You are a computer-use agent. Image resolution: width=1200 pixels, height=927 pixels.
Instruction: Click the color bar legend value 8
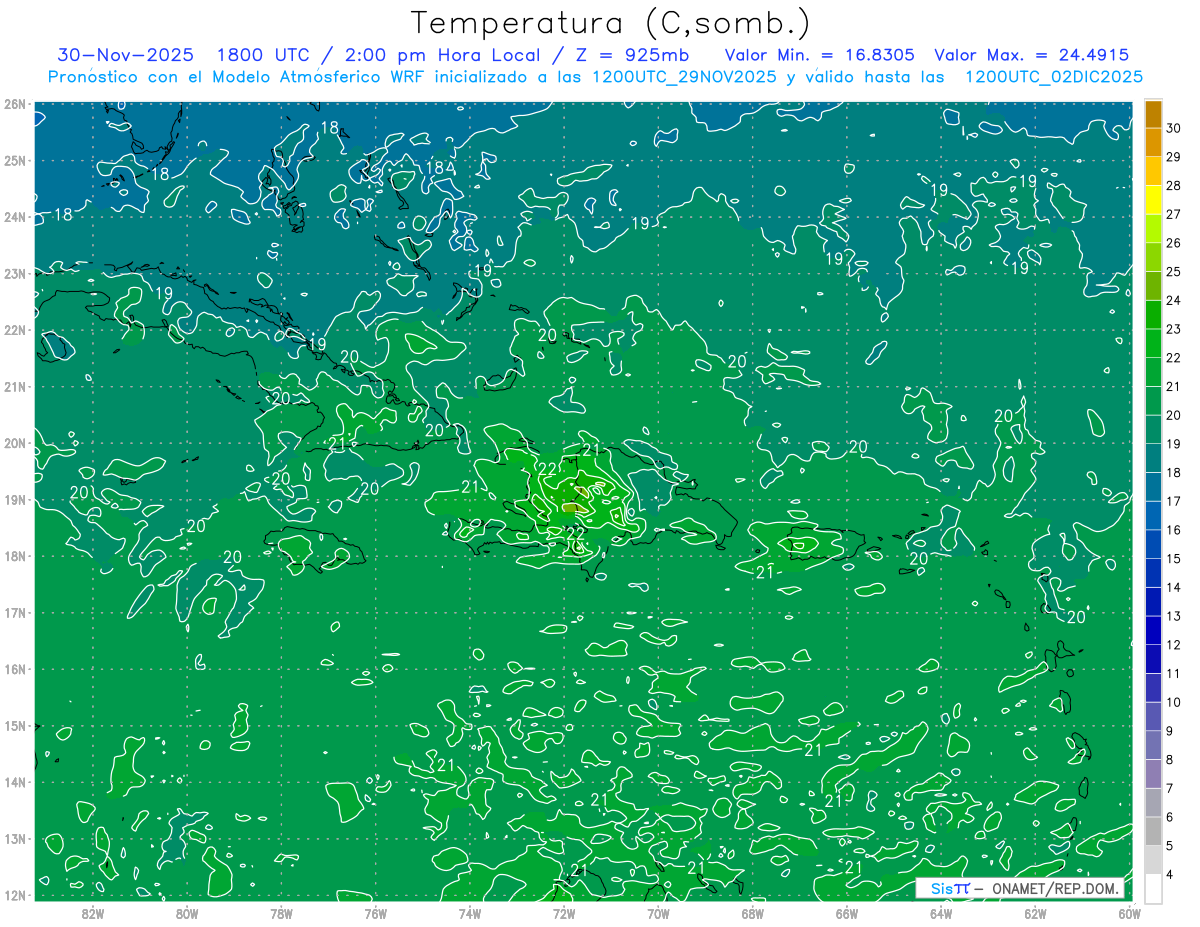(x=1172, y=759)
